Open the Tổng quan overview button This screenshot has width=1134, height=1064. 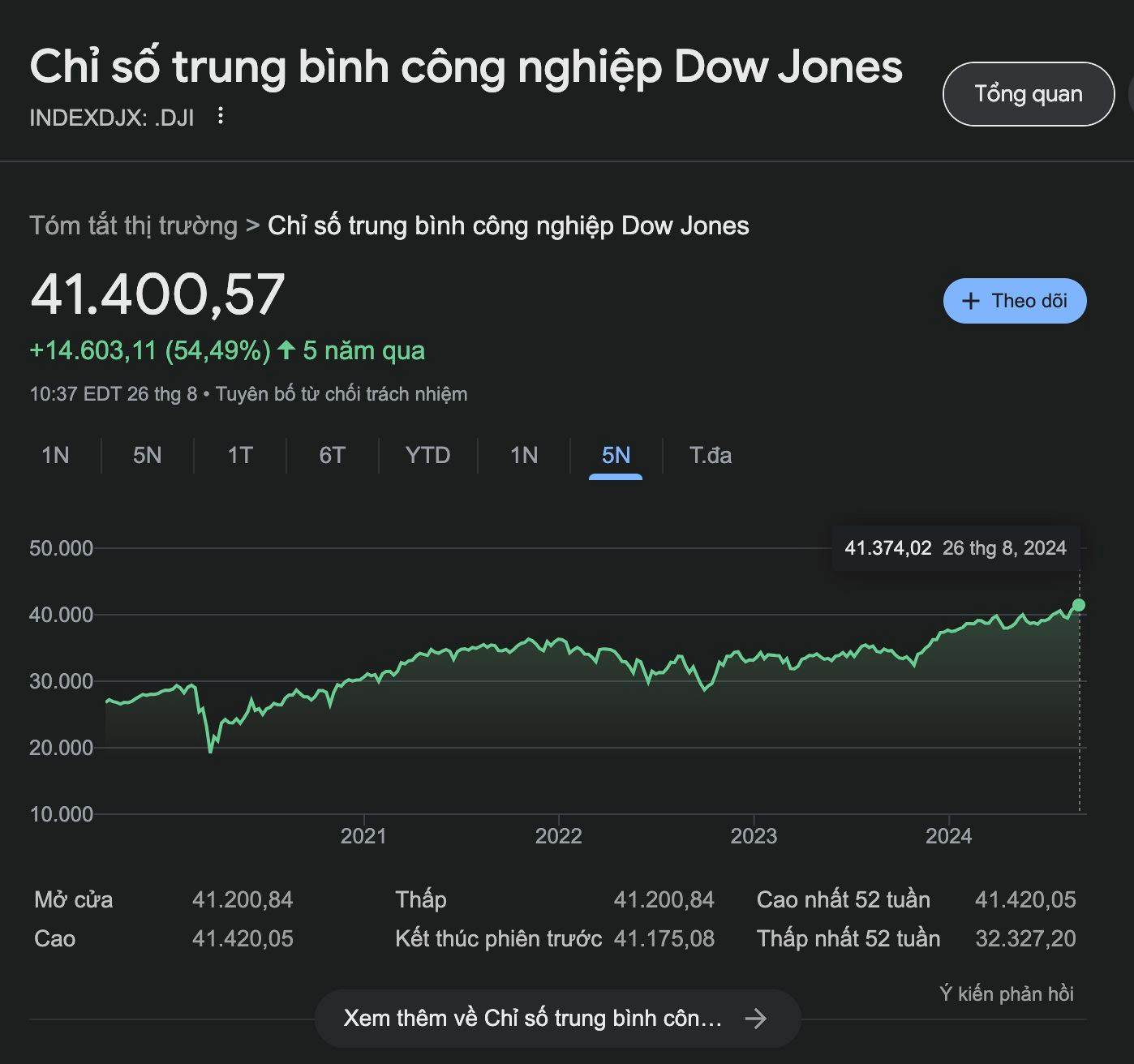tap(1029, 94)
